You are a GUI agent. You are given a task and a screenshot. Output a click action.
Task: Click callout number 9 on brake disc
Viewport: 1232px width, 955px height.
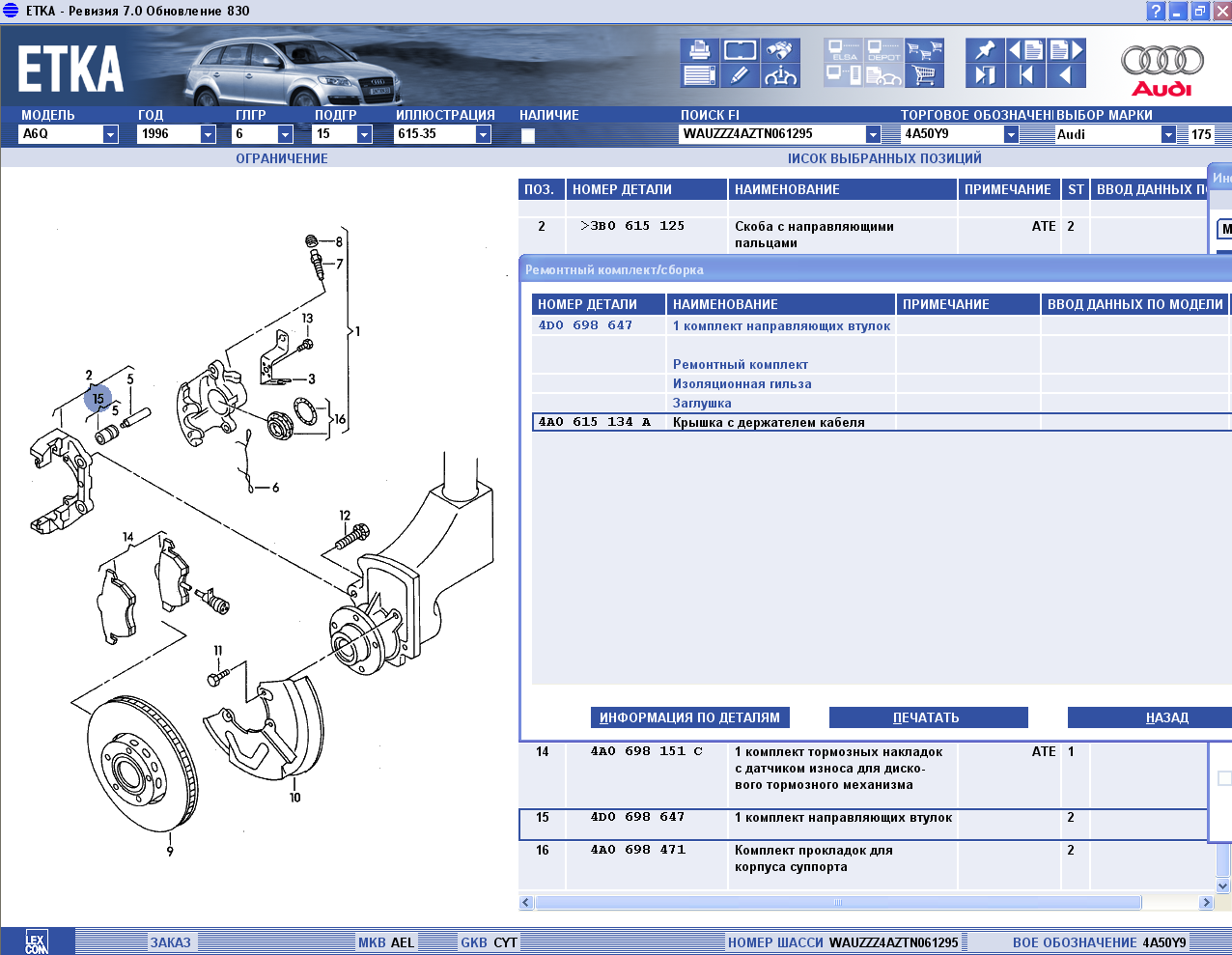pyautogui.click(x=170, y=851)
